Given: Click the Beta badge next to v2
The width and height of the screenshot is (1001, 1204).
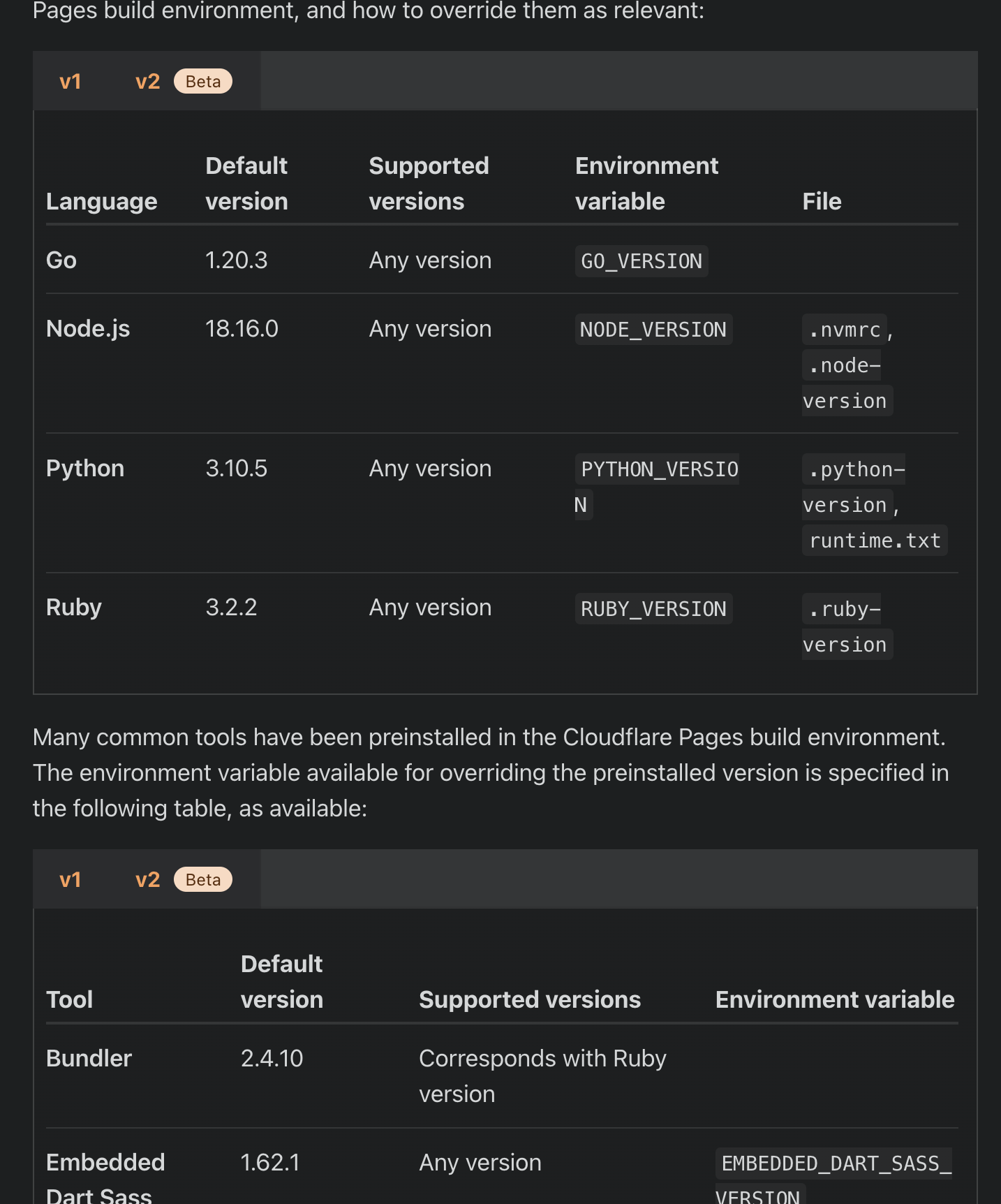Looking at the screenshot, I should click(x=202, y=81).
